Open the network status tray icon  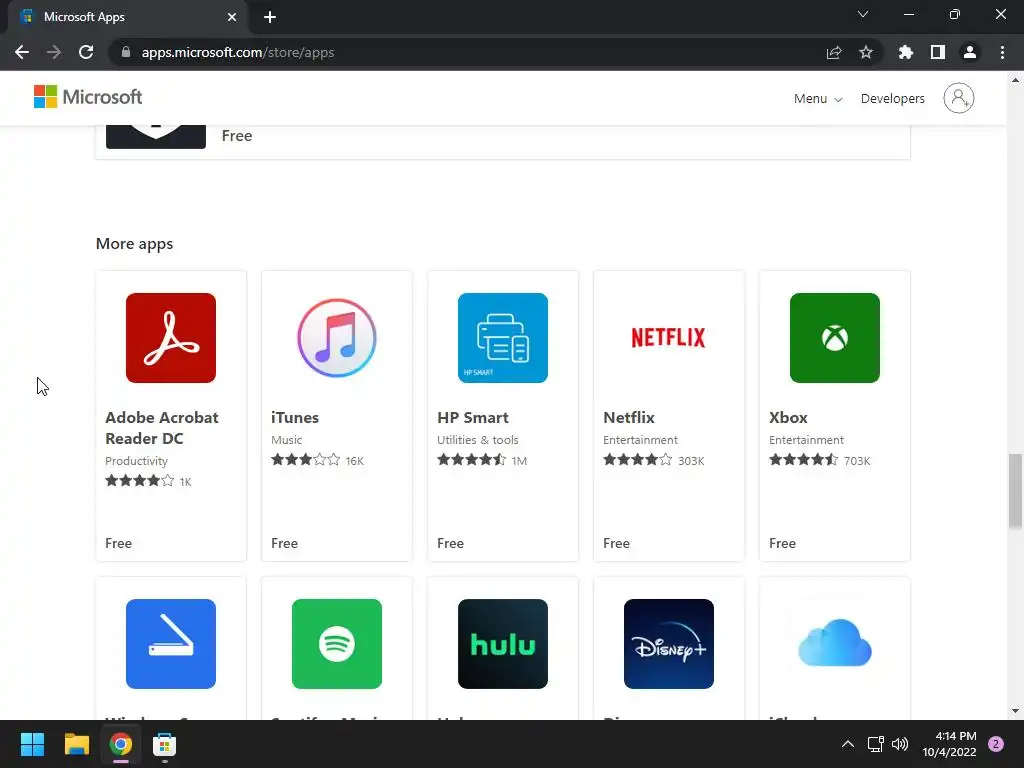[875, 744]
